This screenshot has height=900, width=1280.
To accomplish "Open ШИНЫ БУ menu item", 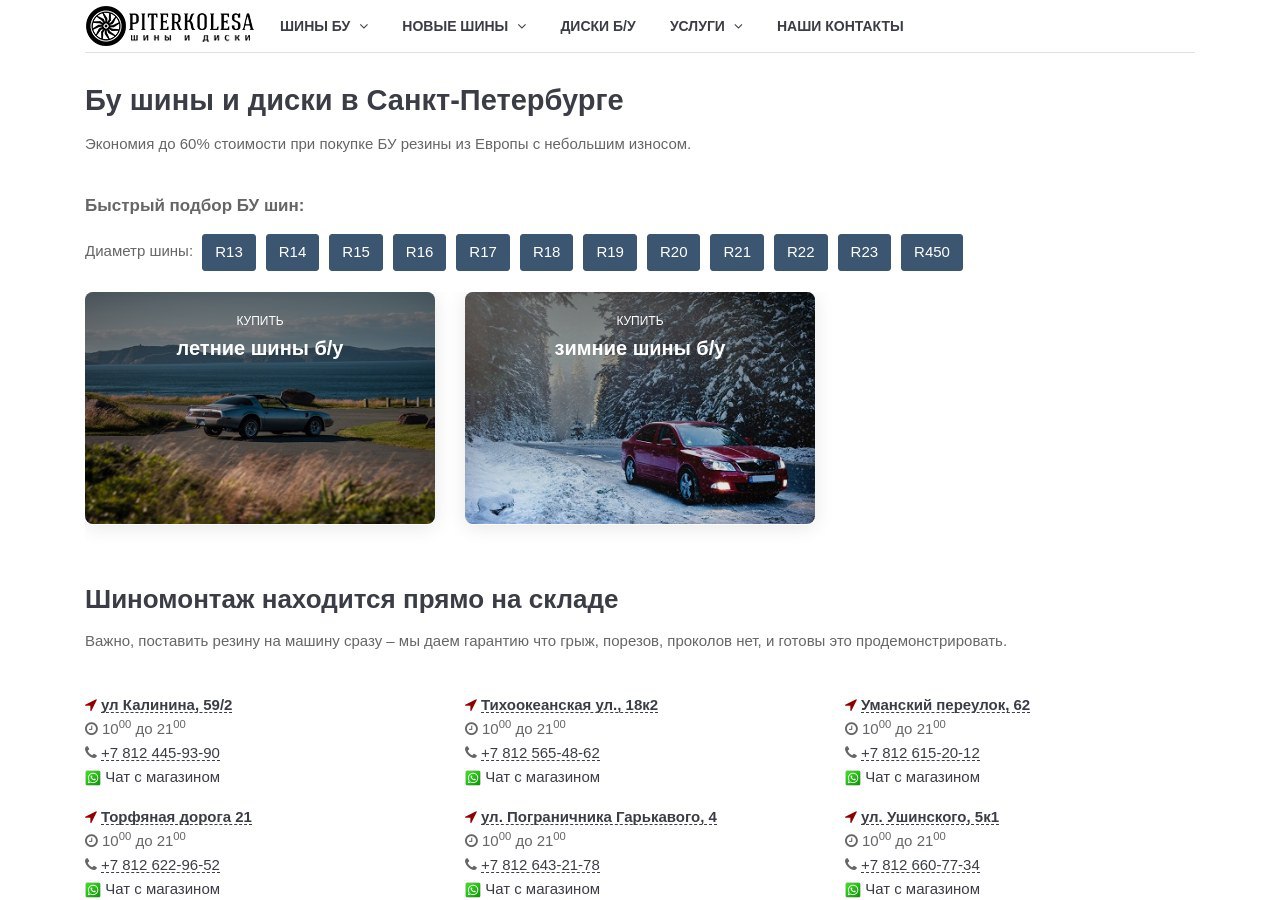I will point(315,26).
